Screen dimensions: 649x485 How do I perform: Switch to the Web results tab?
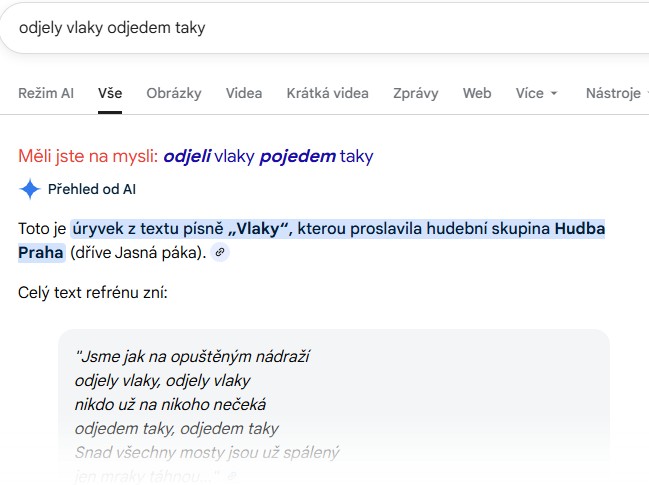click(x=477, y=93)
